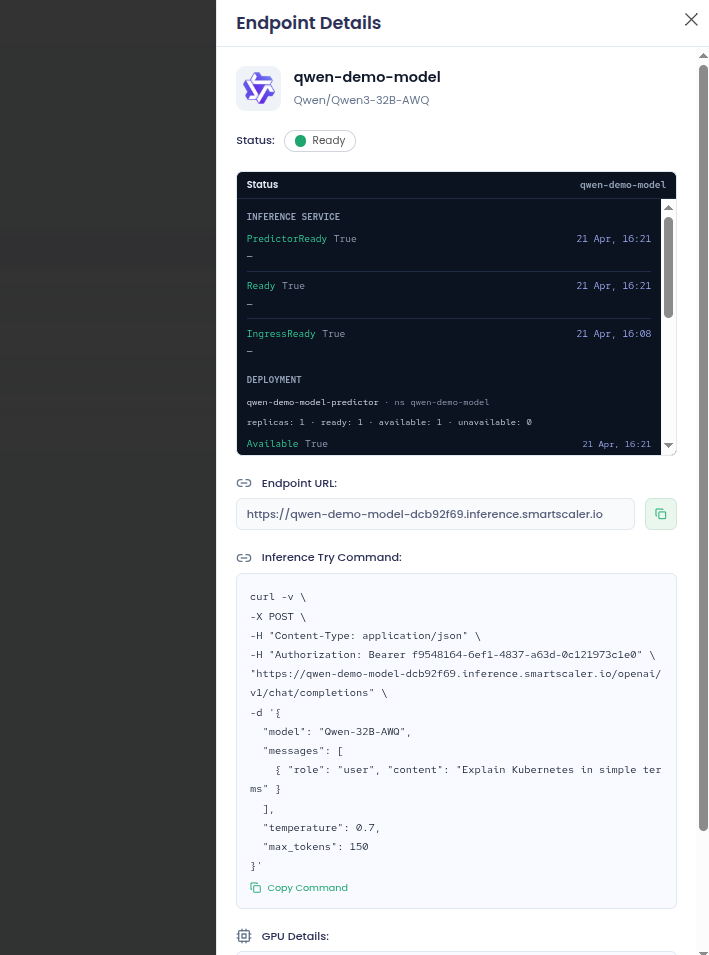709x955 pixels.
Task: Click the qwen-demo-model heading beside the logo
Action: pos(367,77)
